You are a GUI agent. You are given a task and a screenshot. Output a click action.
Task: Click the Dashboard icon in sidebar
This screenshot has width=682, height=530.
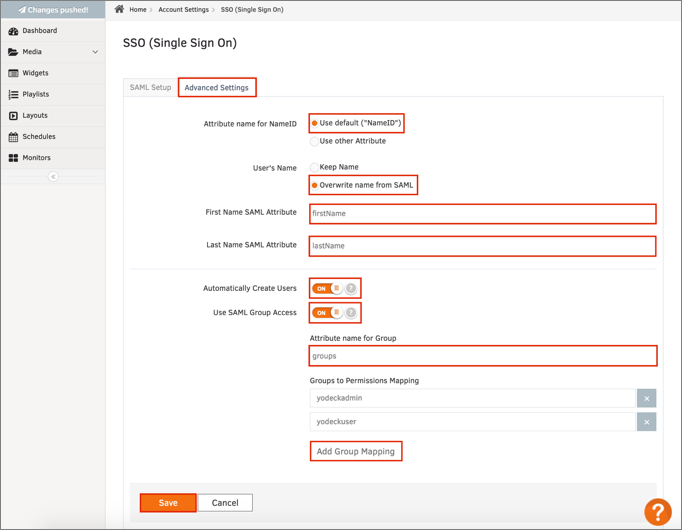pos(13,31)
